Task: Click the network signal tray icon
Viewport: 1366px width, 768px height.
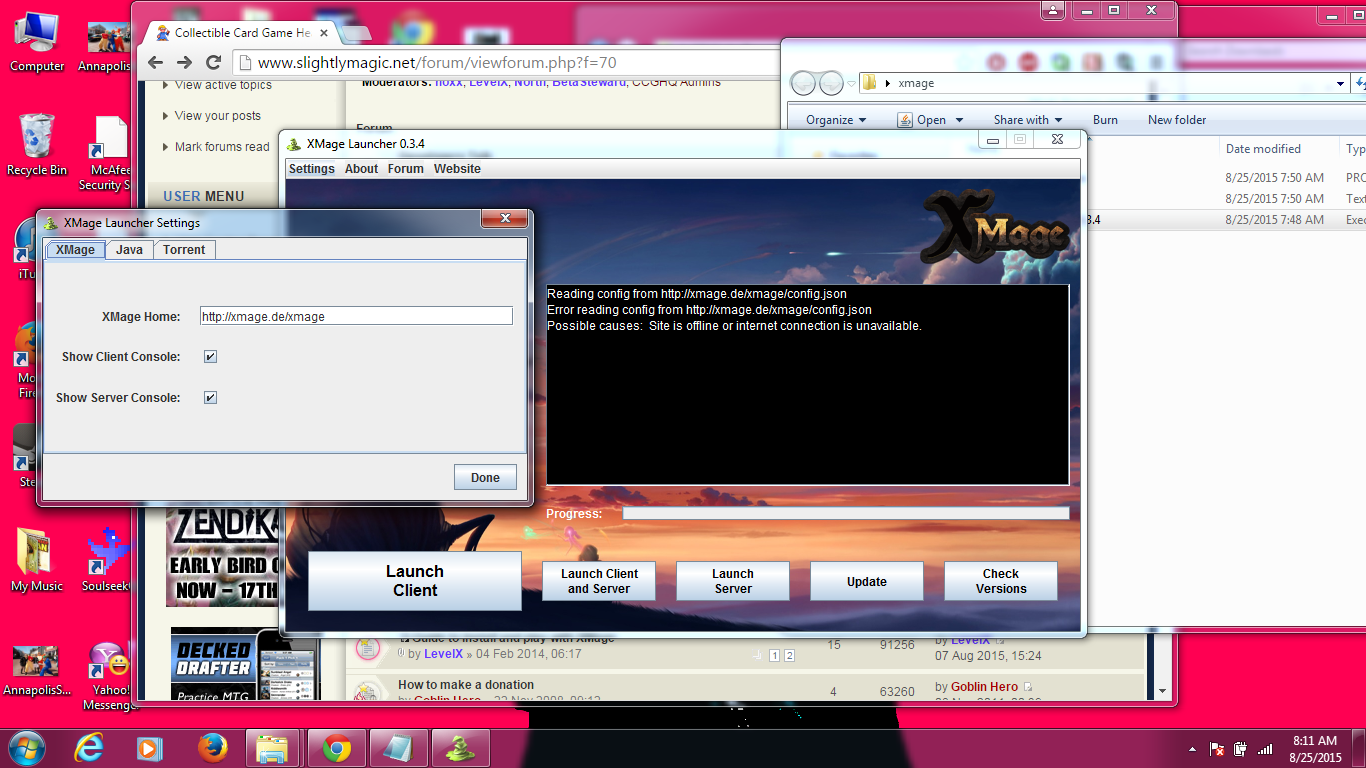Action: click(x=1265, y=748)
